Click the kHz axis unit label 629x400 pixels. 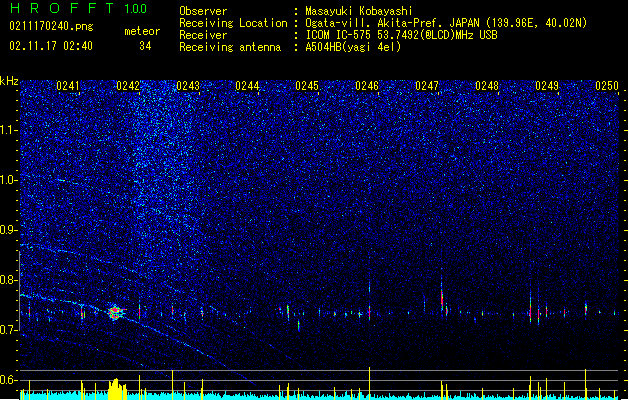point(9,81)
